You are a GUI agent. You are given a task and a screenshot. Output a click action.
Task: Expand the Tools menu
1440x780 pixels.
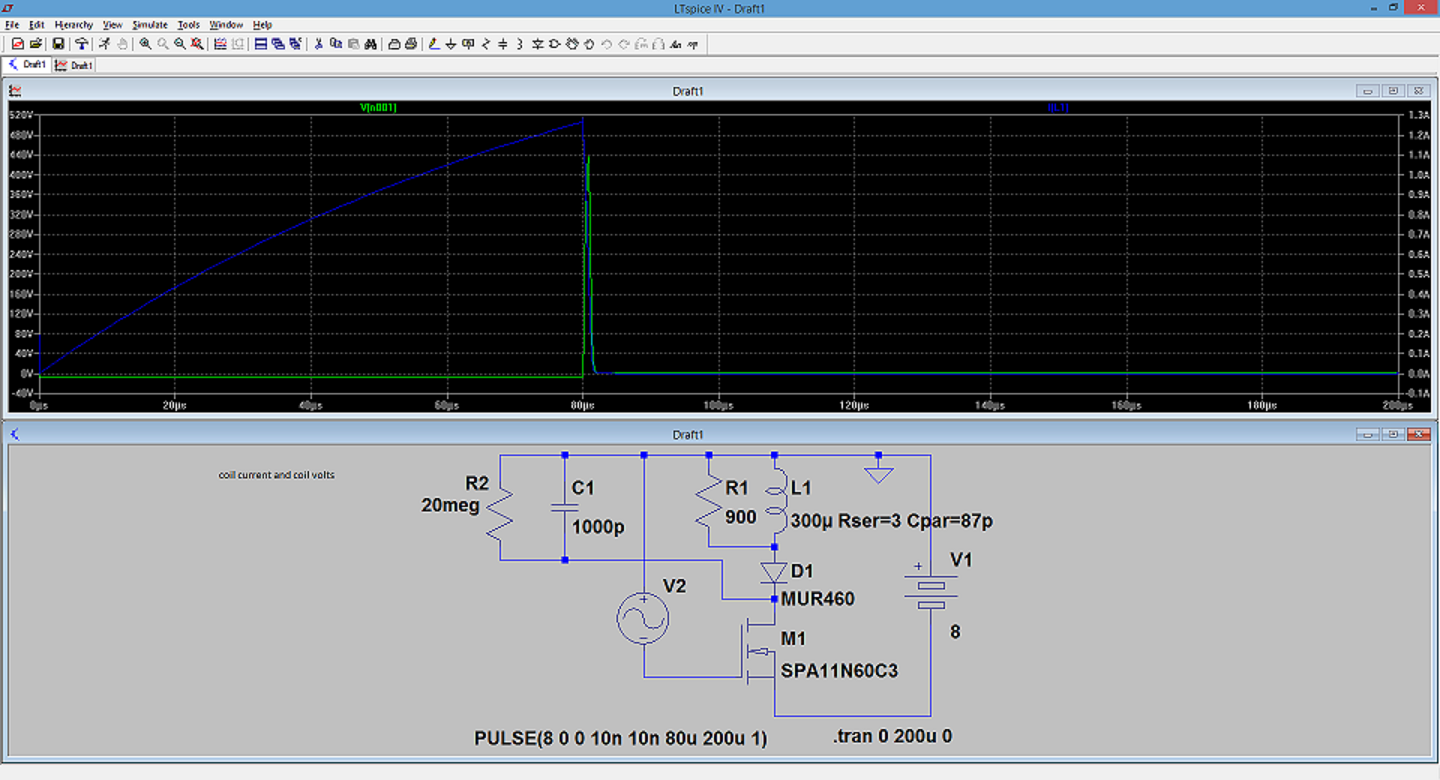[188, 24]
